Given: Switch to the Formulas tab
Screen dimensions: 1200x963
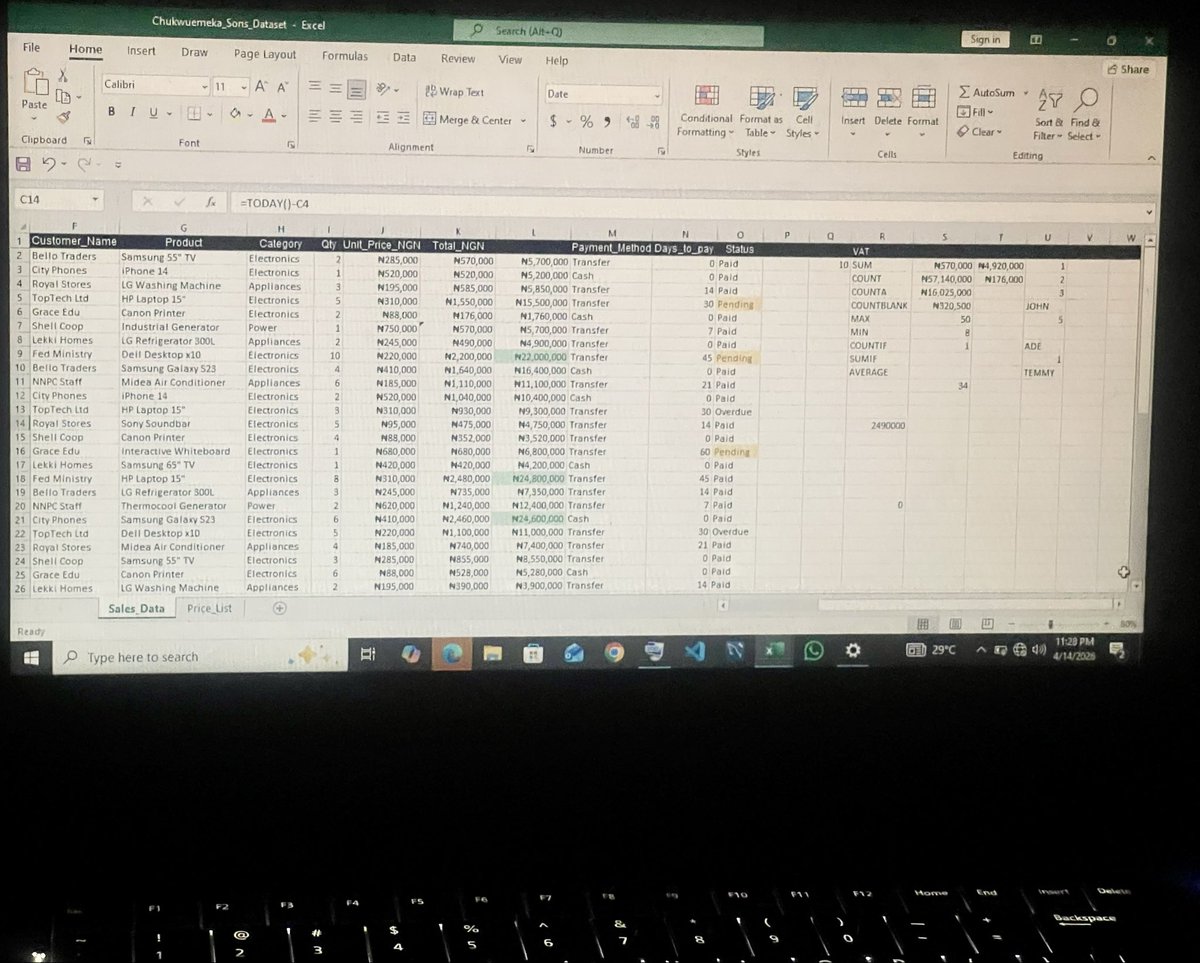Looking at the screenshot, I should 345,56.
